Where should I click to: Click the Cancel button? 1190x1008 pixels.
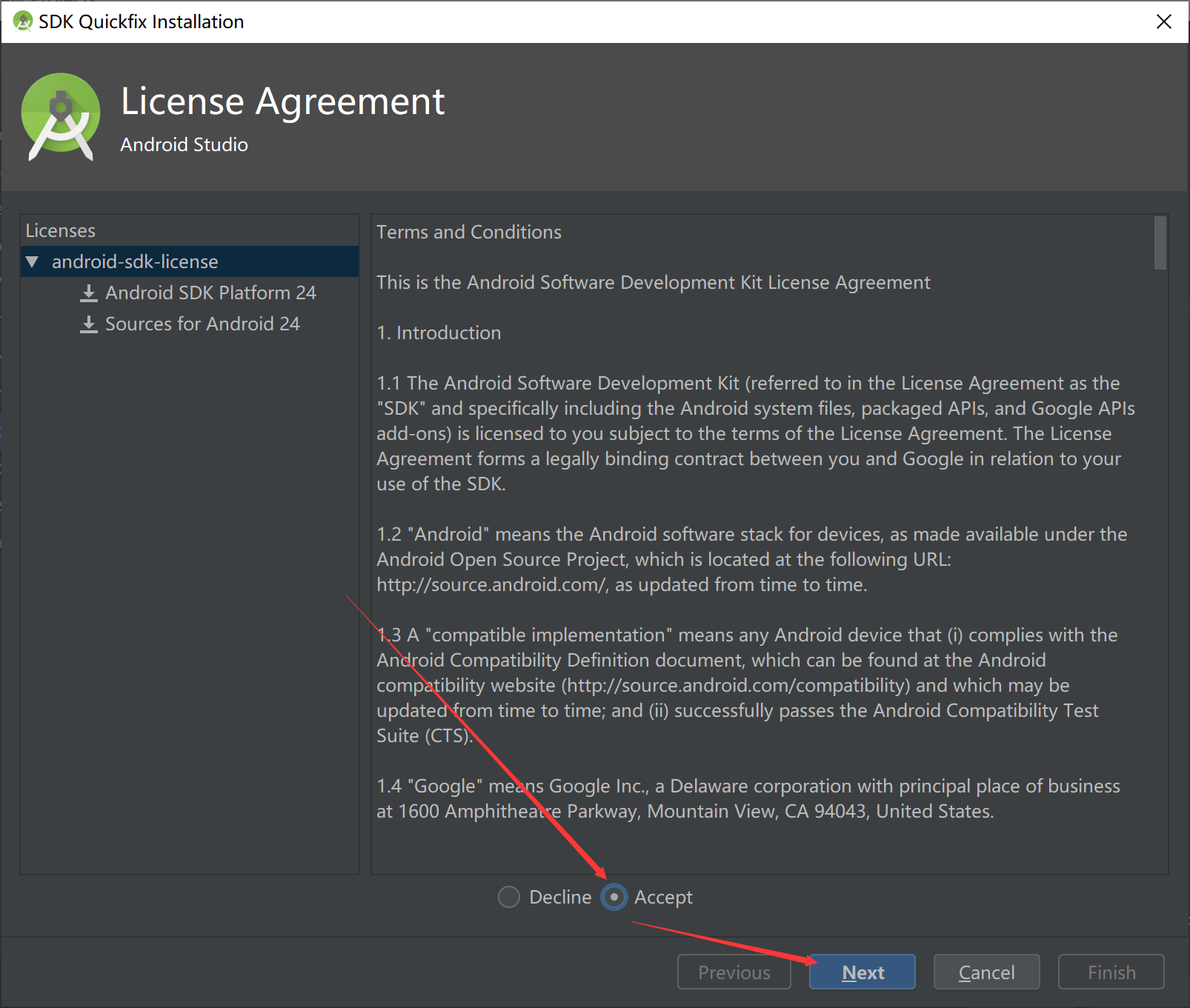pos(986,972)
